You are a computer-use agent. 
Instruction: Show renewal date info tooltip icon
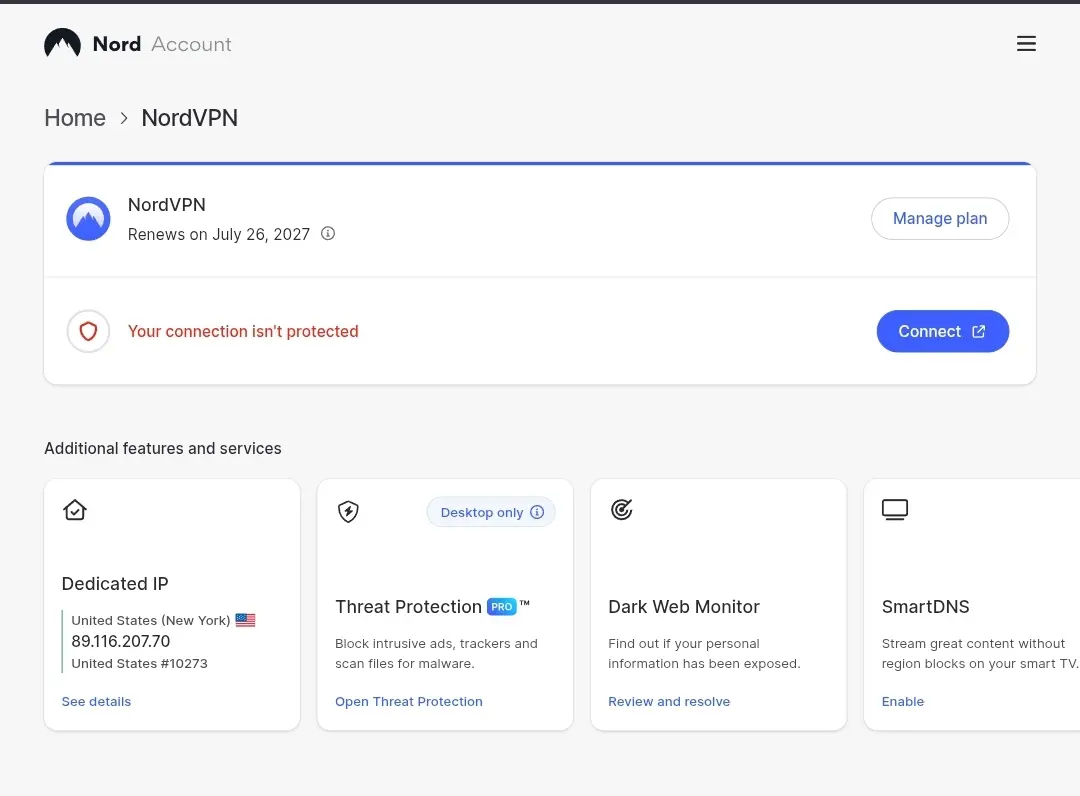tap(328, 233)
